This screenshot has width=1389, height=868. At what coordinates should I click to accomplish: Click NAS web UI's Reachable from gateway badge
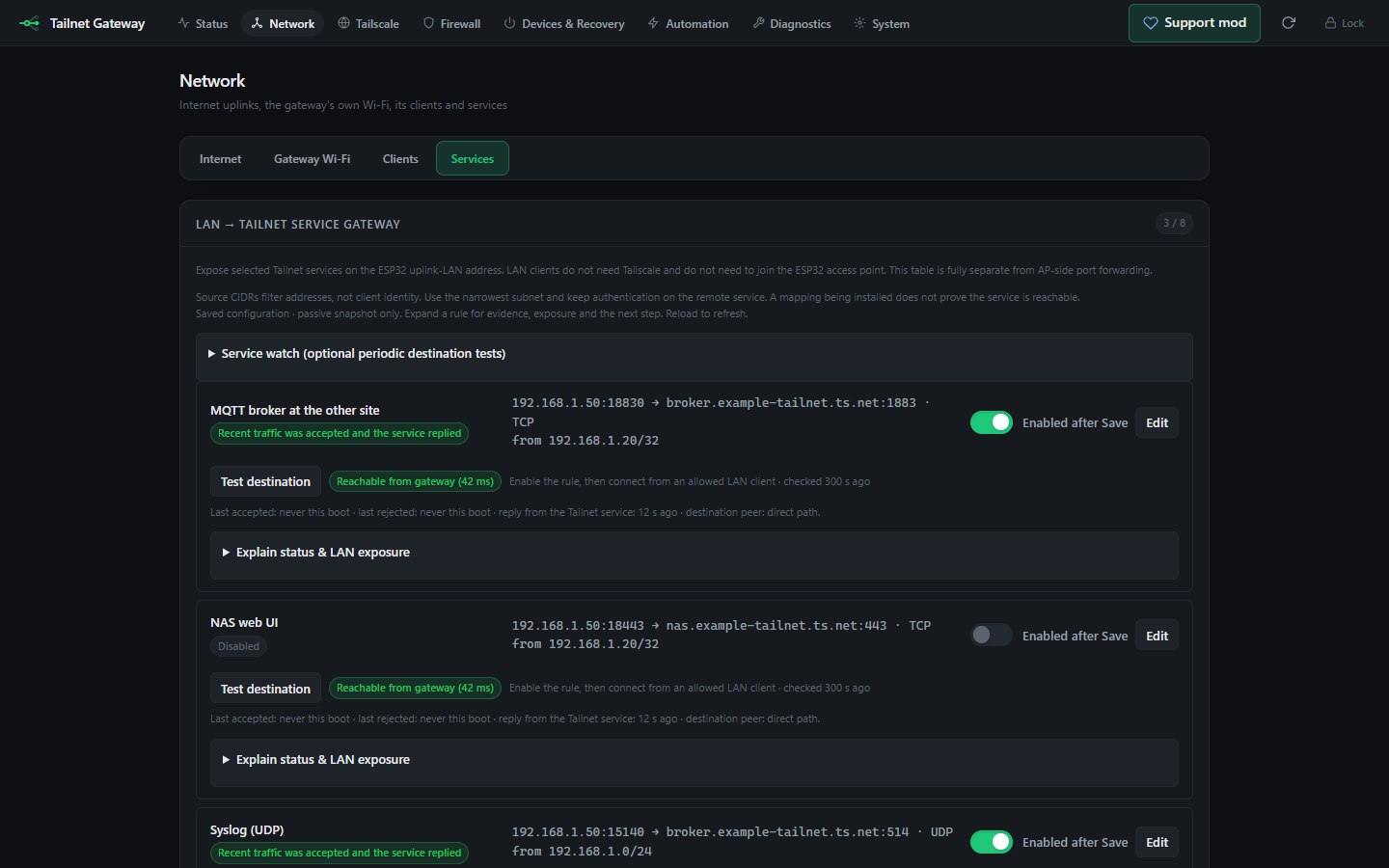click(415, 688)
